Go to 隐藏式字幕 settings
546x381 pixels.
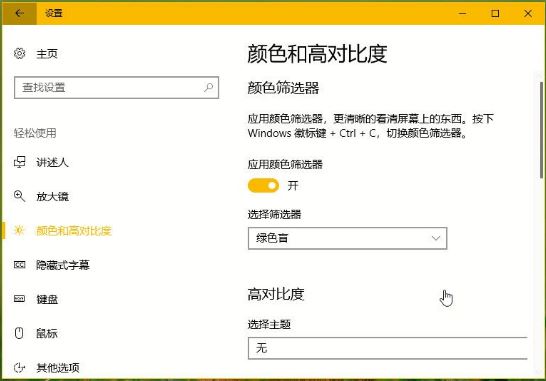tap(63, 265)
